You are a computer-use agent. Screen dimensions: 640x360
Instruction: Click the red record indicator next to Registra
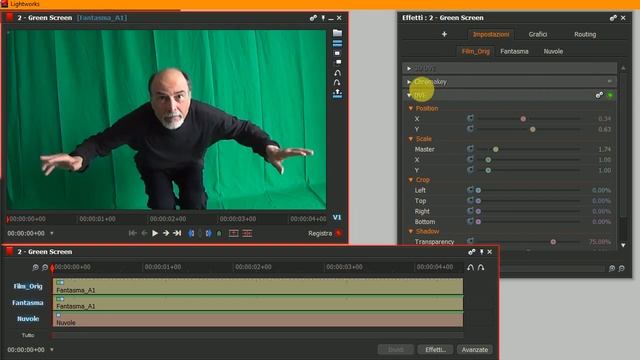338,233
